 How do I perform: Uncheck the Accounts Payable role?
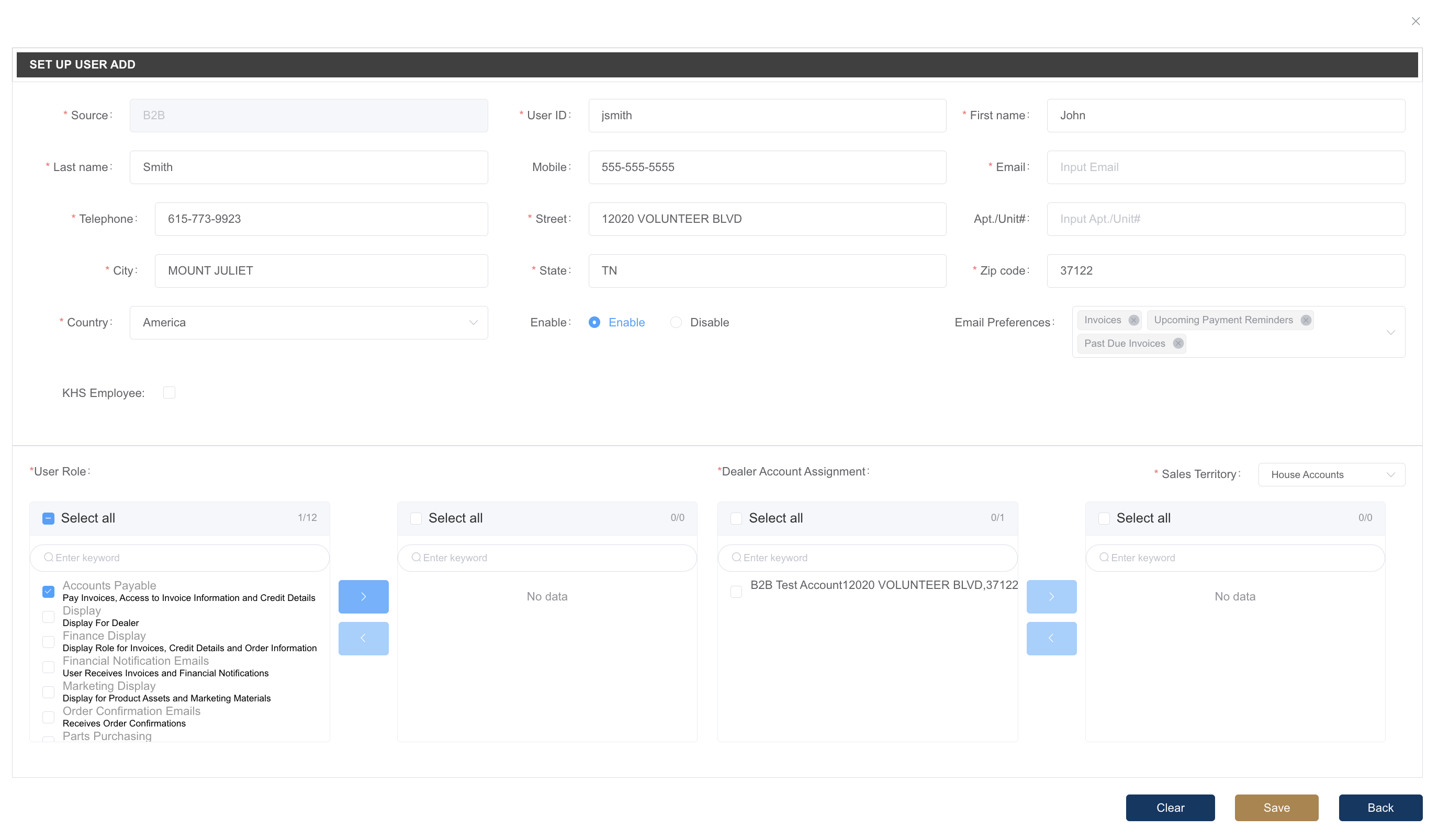point(49,592)
